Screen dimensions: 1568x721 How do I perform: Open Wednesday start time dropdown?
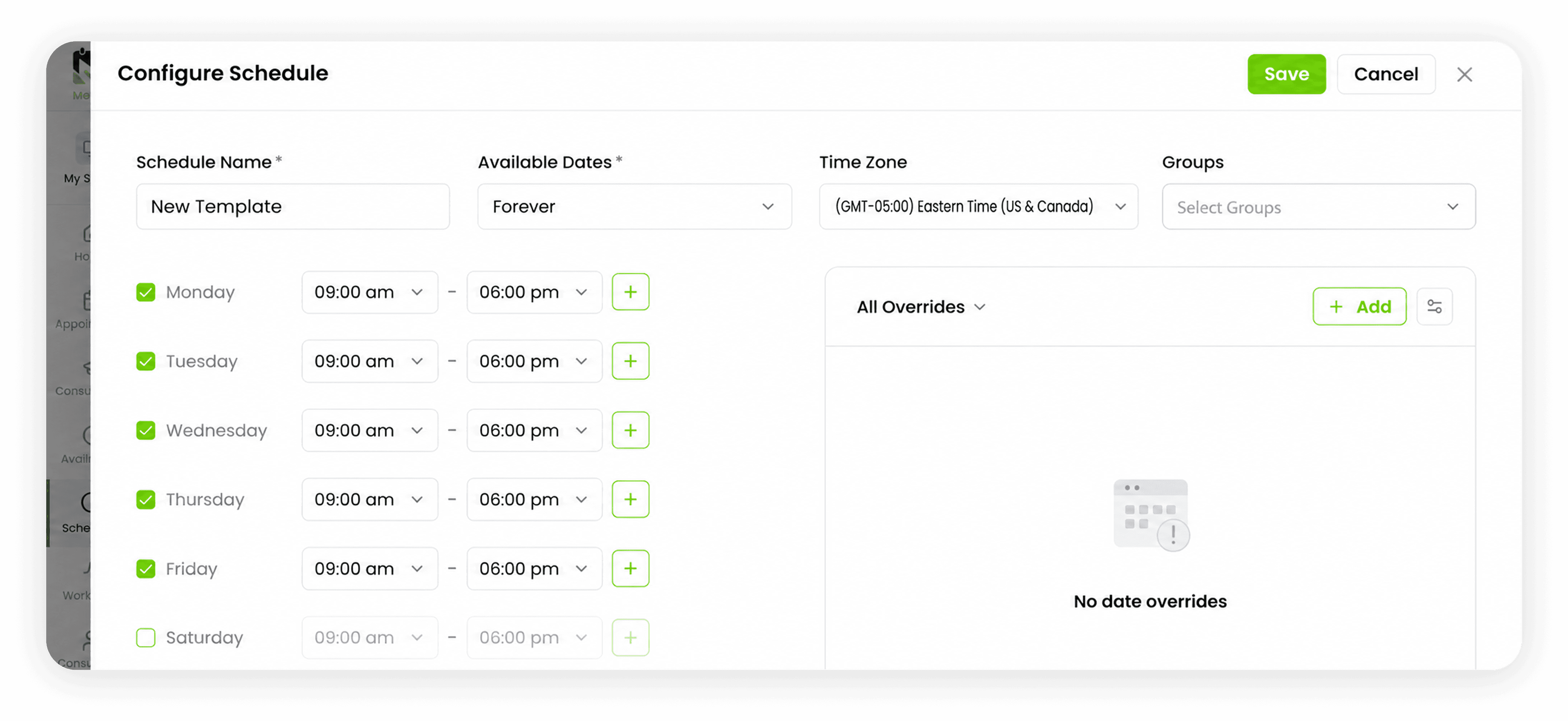[x=370, y=430]
